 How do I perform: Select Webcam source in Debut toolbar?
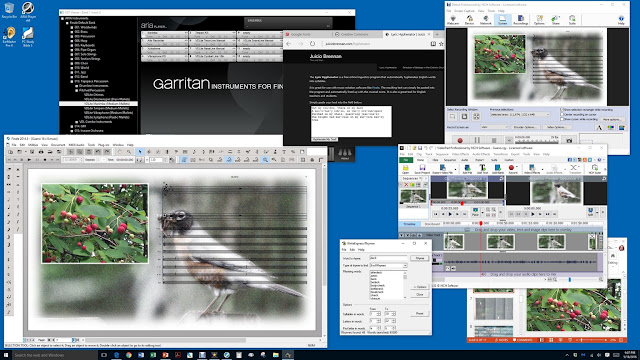(x=453, y=20)
